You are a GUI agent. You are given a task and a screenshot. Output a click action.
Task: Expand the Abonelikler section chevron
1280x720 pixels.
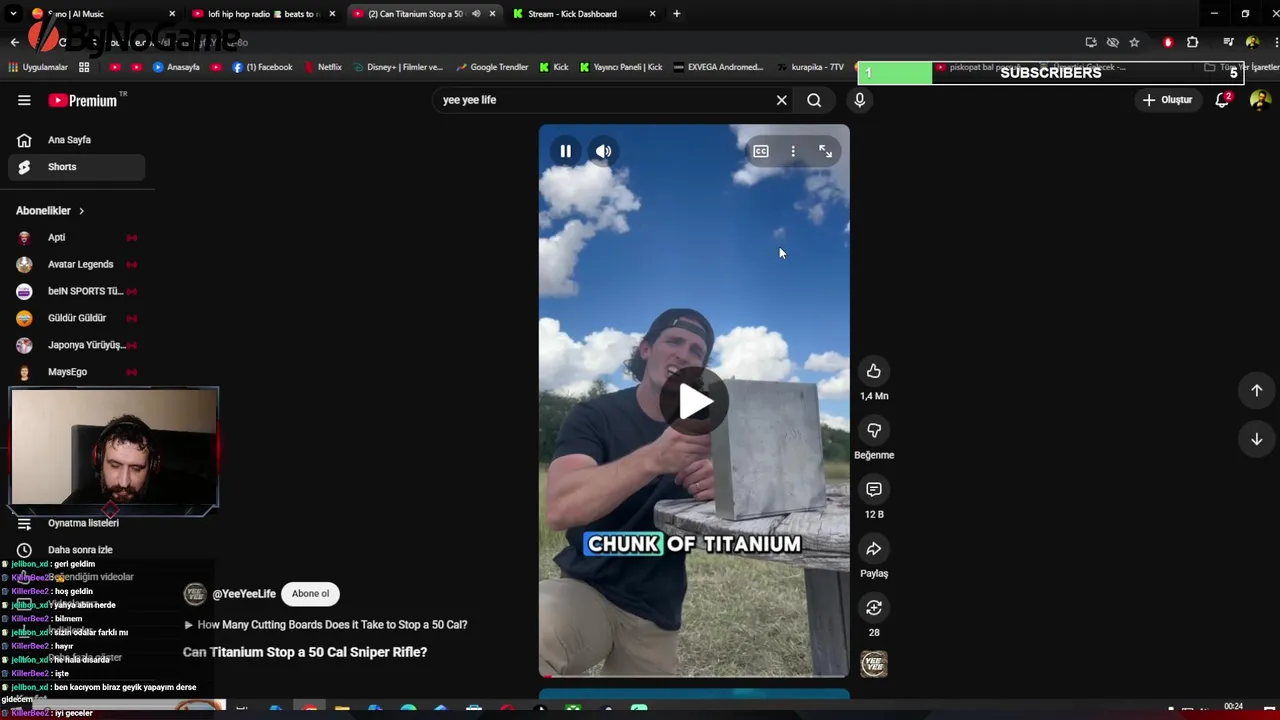pos(81,211)
